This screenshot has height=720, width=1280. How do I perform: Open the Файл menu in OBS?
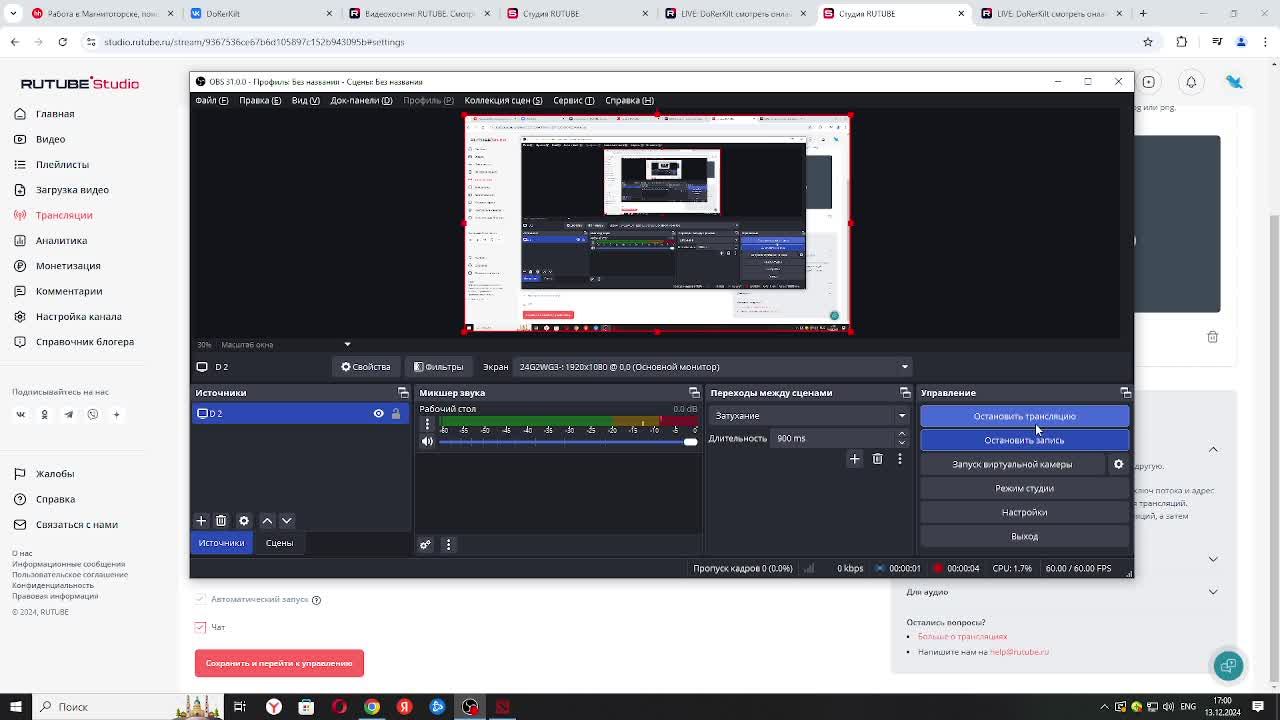[x=211, y=100]
